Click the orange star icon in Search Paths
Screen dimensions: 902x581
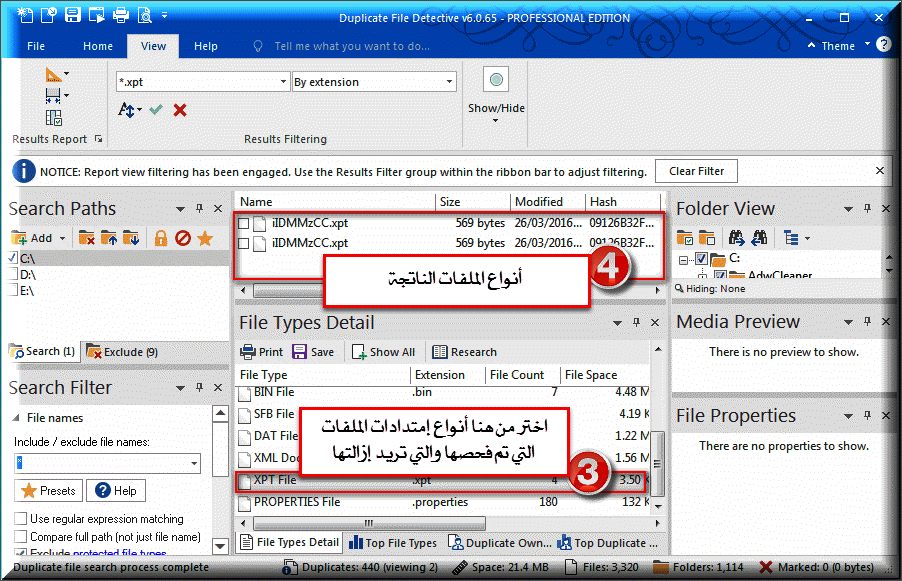click(x=205, y=238)
